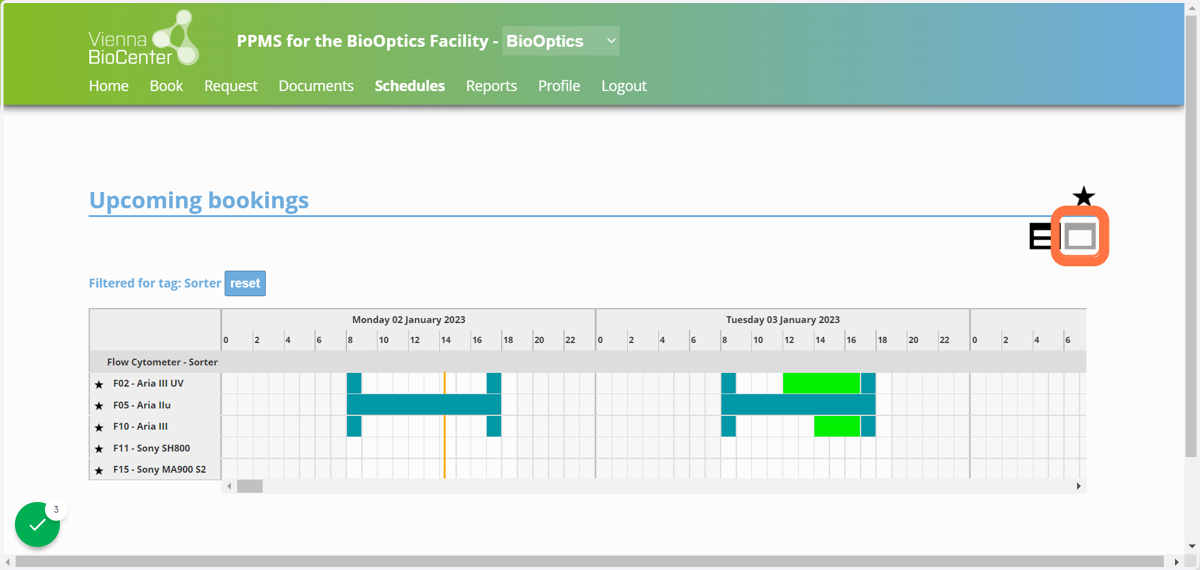Select the green Tuesday booking on F10 - Aria III
The height and width of the screenshot is (570, 1200).
pyautogui.click(x=837, y=426)
